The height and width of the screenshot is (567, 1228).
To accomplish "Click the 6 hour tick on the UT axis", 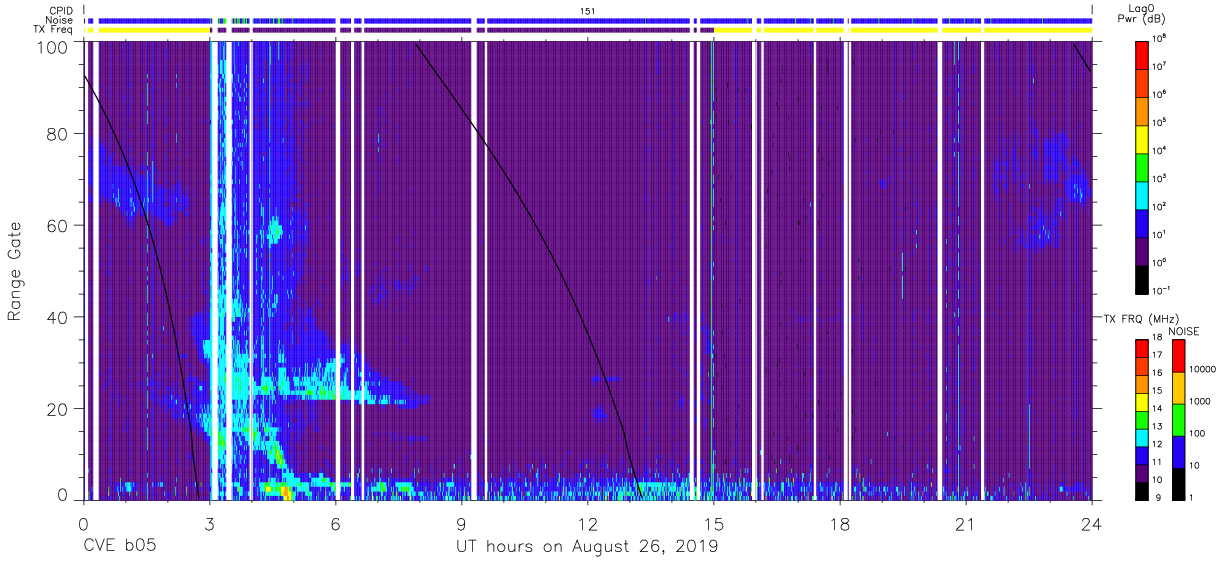I will [335, 524].
